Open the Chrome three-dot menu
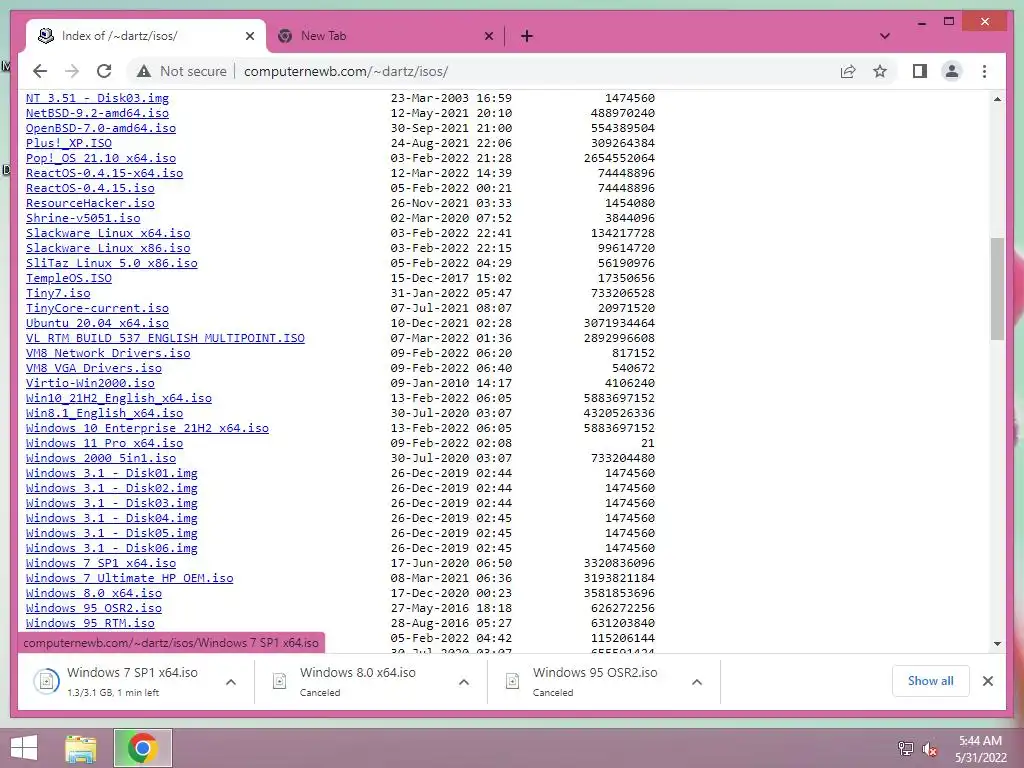 [x=984, y=71]
